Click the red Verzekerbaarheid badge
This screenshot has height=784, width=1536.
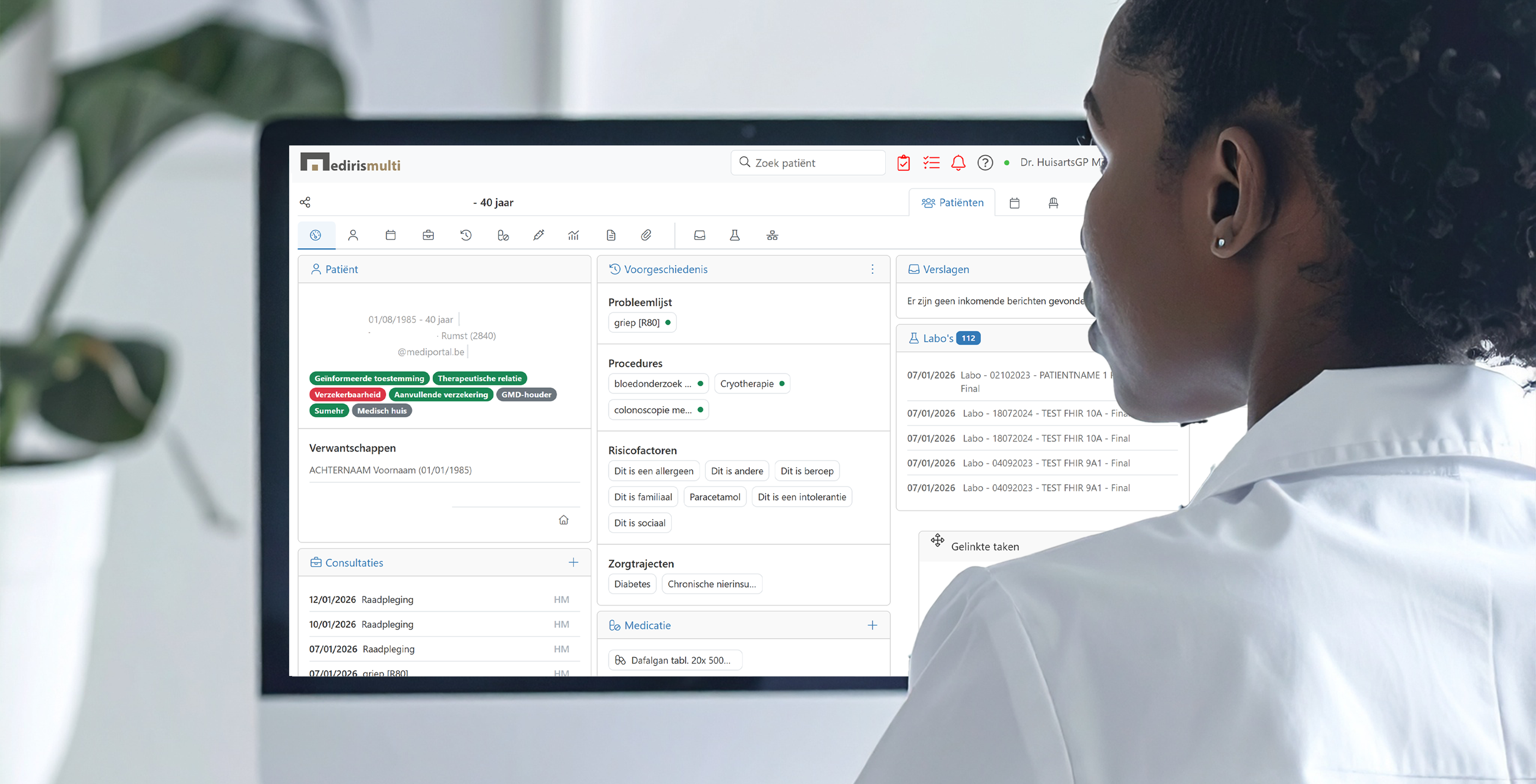coord(348,395)
